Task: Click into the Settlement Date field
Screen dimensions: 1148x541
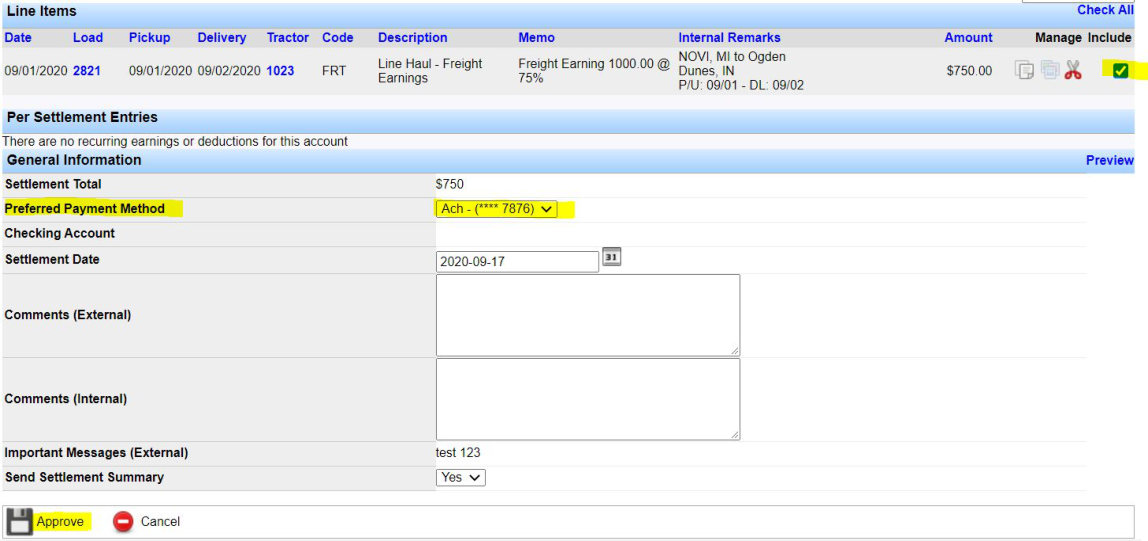Action: 517,261
